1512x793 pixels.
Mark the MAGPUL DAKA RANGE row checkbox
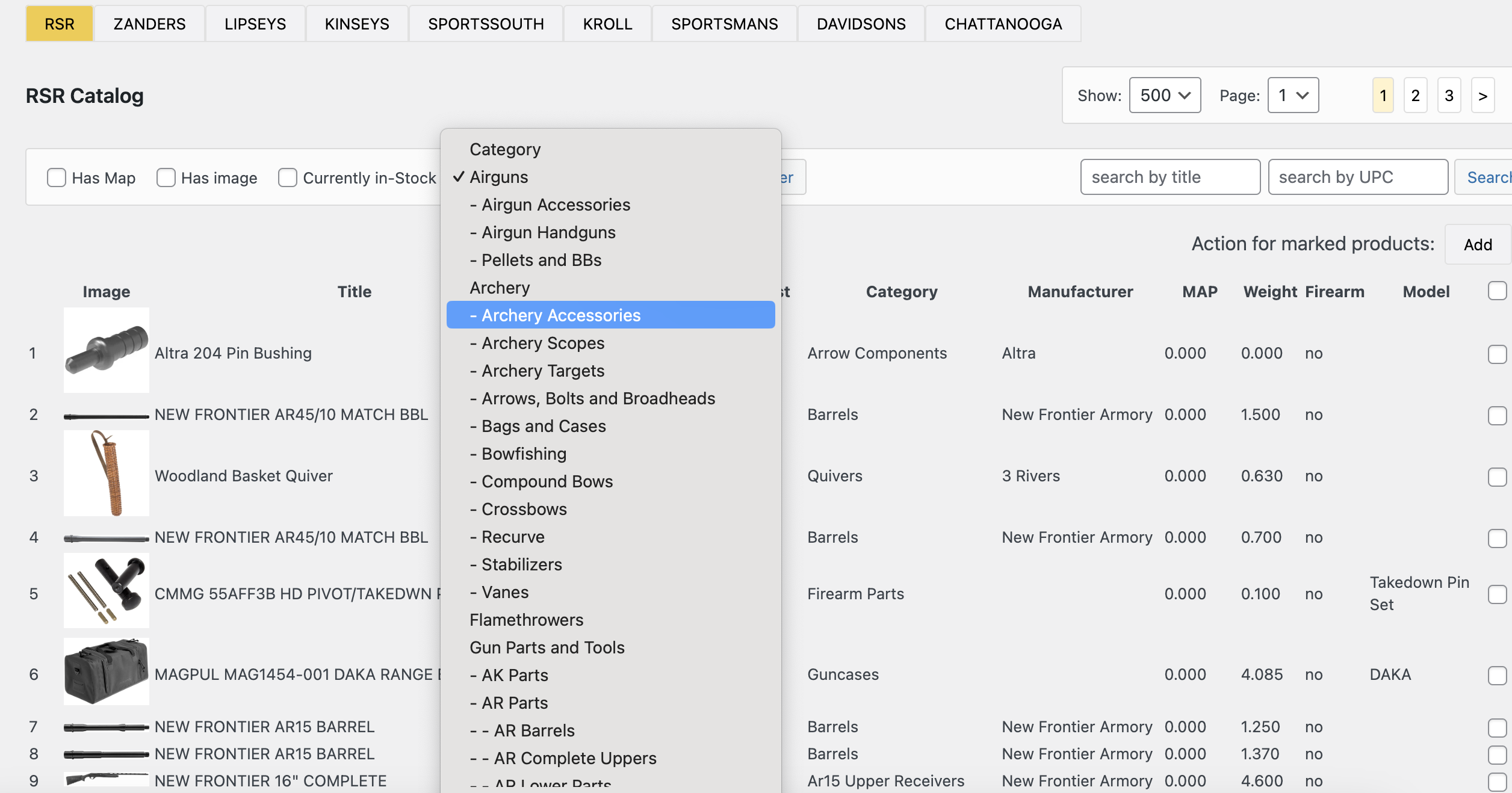coord(1497,675)
